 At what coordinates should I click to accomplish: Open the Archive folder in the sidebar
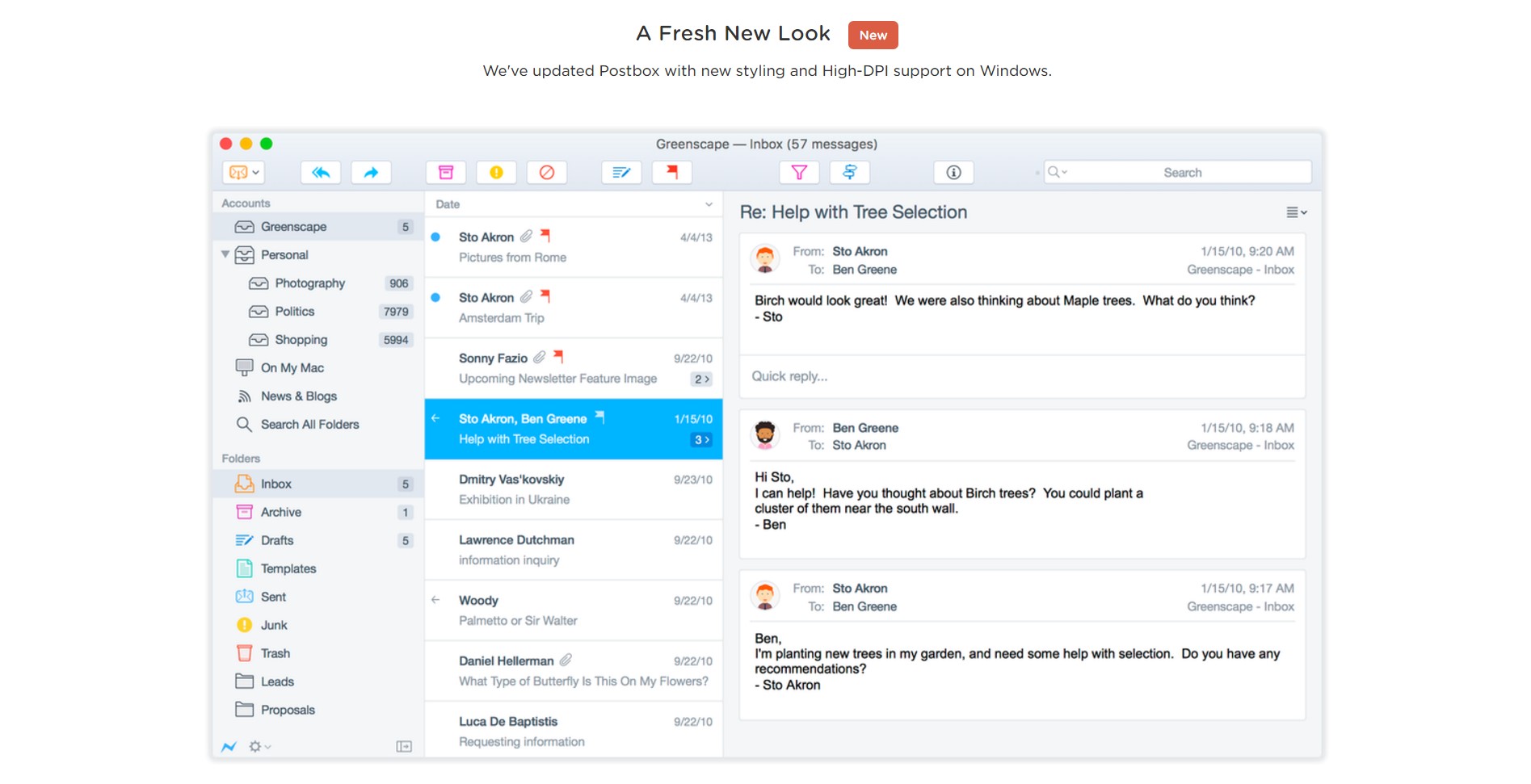pos(318,512)
